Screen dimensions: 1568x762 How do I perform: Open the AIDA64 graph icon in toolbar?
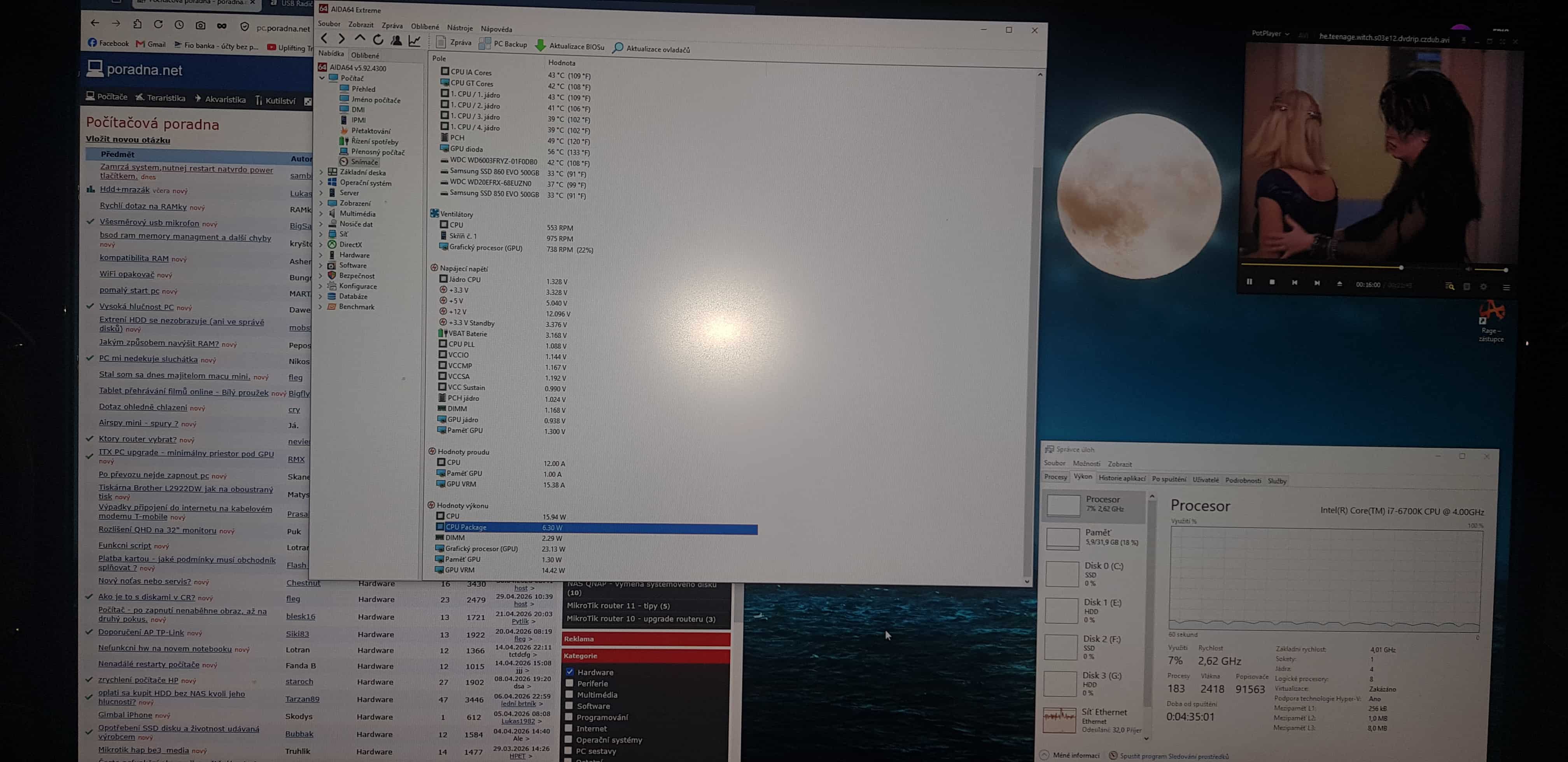(x=415, y=41)
